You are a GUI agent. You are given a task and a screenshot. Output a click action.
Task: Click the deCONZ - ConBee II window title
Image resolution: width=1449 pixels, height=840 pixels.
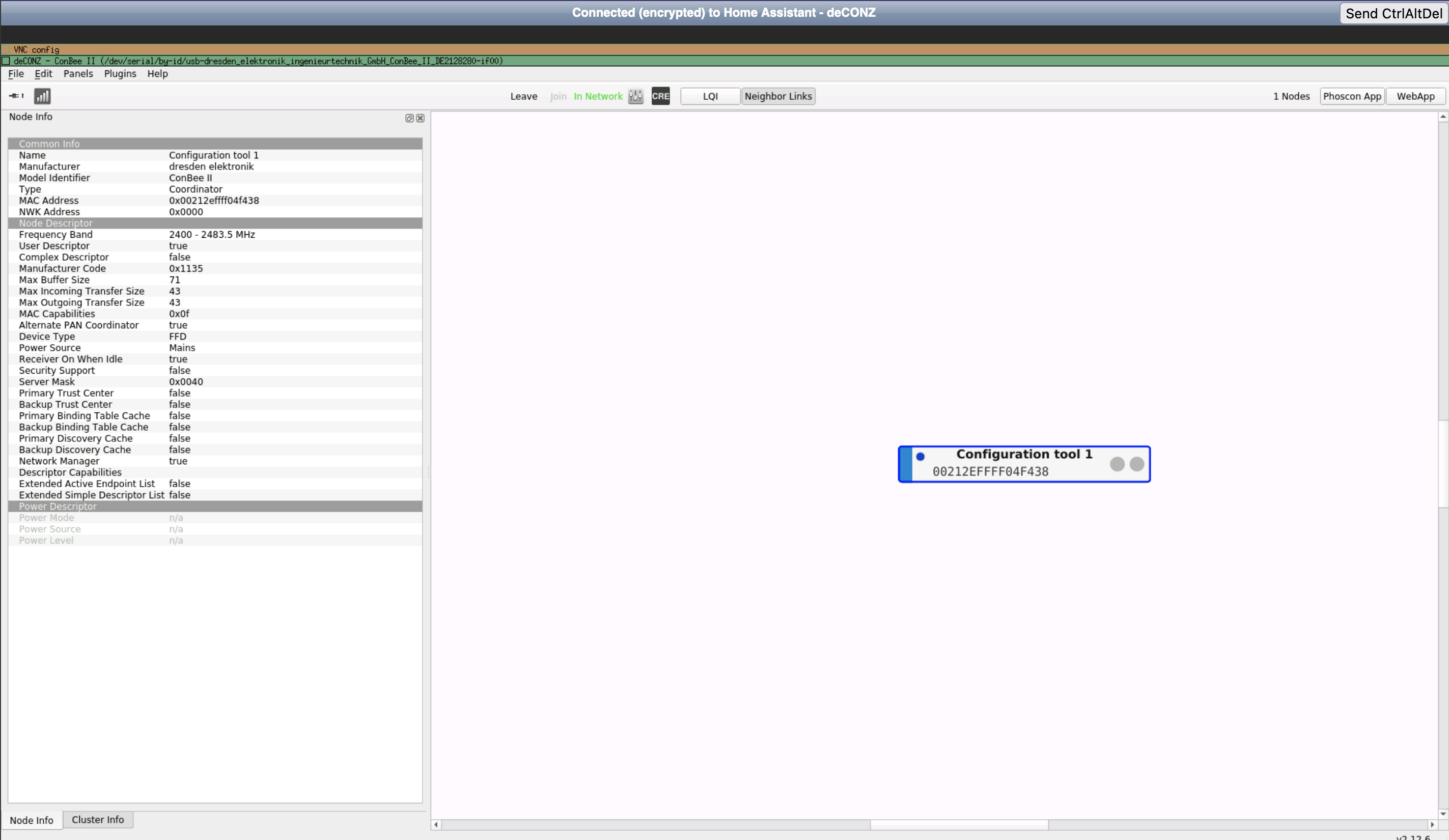258,61
